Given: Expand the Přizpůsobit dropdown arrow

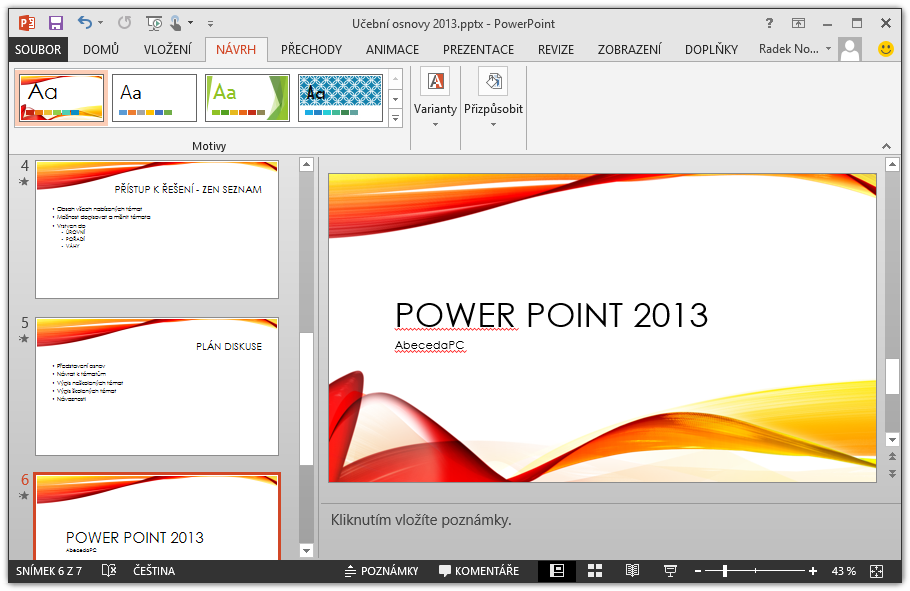Looking at the screenshot, I should coord(493,124).
